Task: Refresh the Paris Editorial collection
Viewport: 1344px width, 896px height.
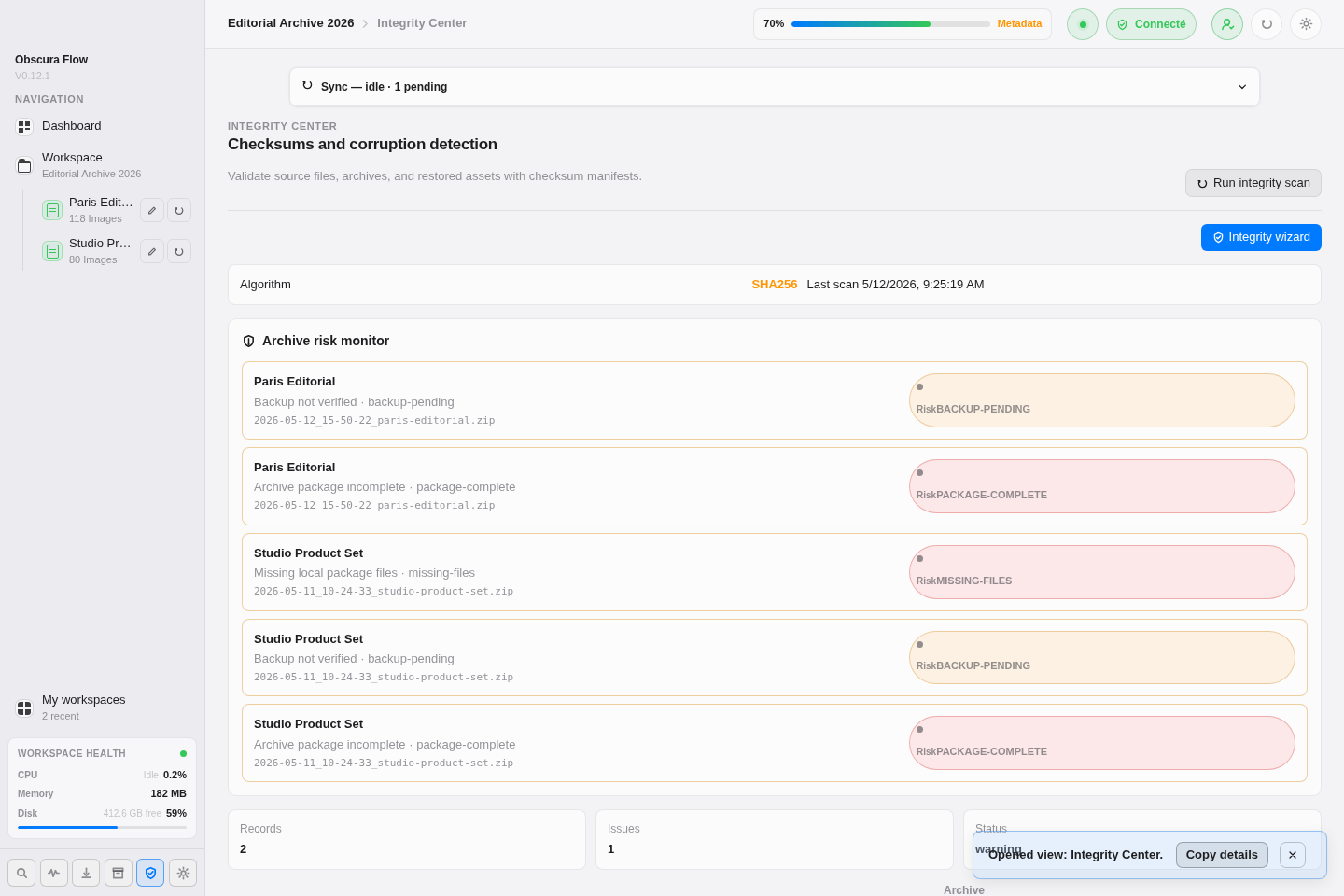Action: [179, 210]
